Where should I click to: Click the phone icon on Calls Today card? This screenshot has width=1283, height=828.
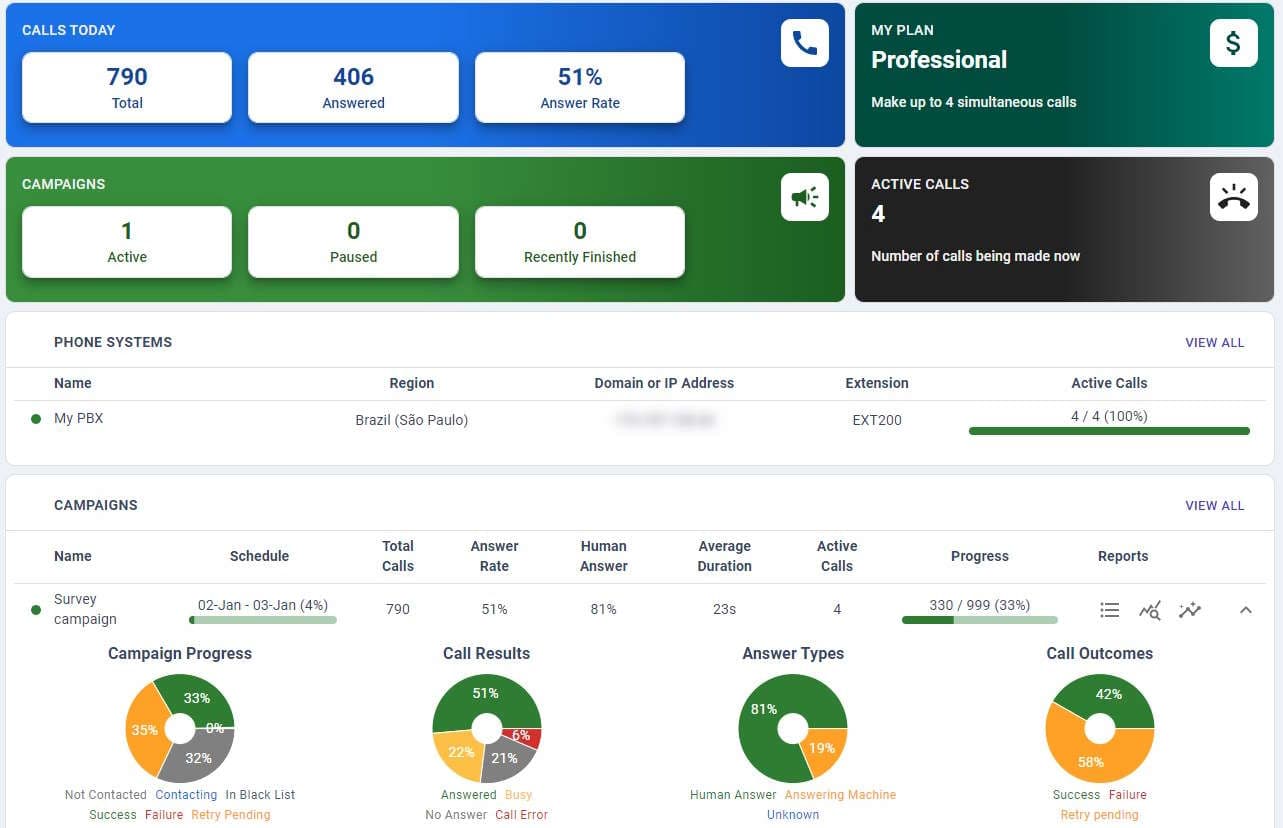[x=804, y=43]
